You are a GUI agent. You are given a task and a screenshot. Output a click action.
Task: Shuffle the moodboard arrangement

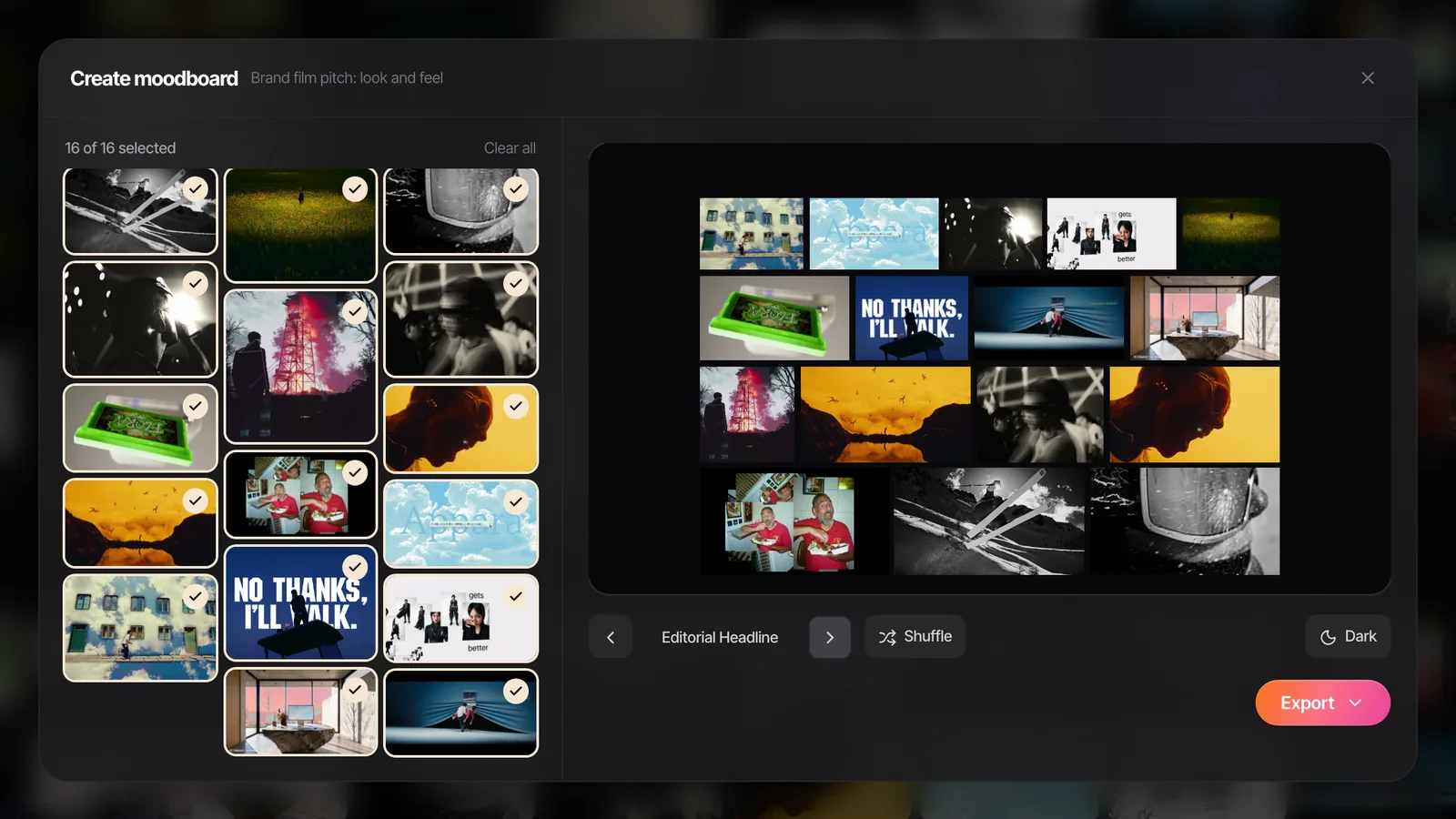915,637
